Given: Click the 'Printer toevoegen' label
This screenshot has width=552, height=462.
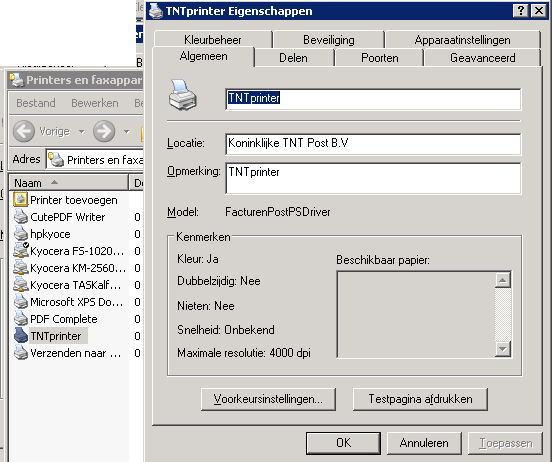Looking at the screenshot, I should [74, 200].
